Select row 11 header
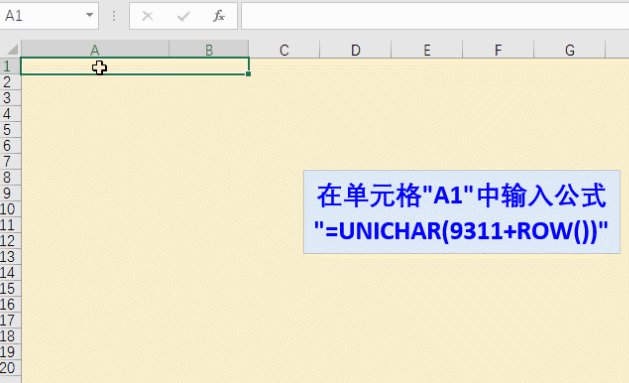629x383 pixels. (x=10, y=225)
